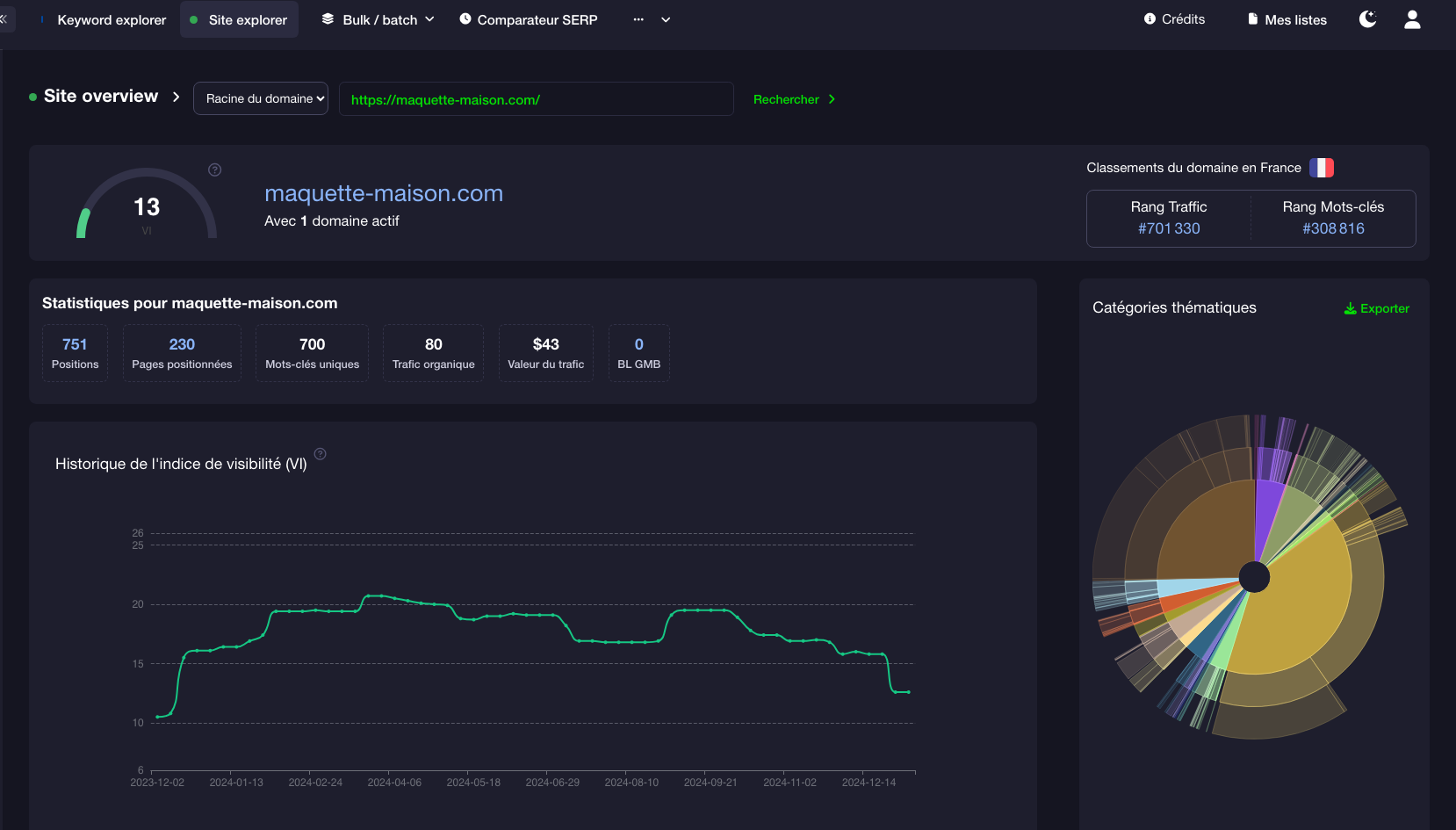Click the Crédits info icon
This screenshot has width=1456, height=830.
pos(1150,18)
